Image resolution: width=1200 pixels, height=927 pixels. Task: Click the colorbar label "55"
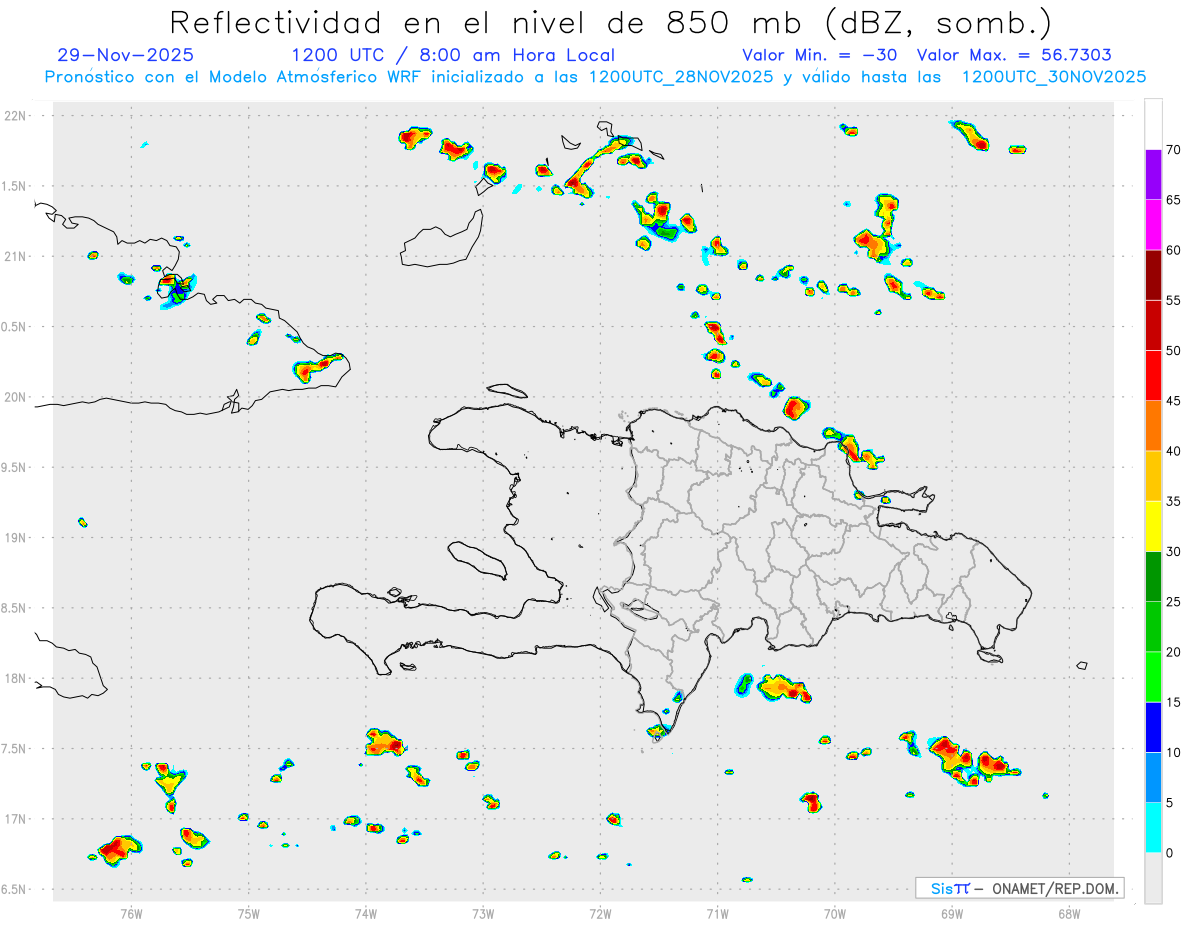(x=1174, y=300)
